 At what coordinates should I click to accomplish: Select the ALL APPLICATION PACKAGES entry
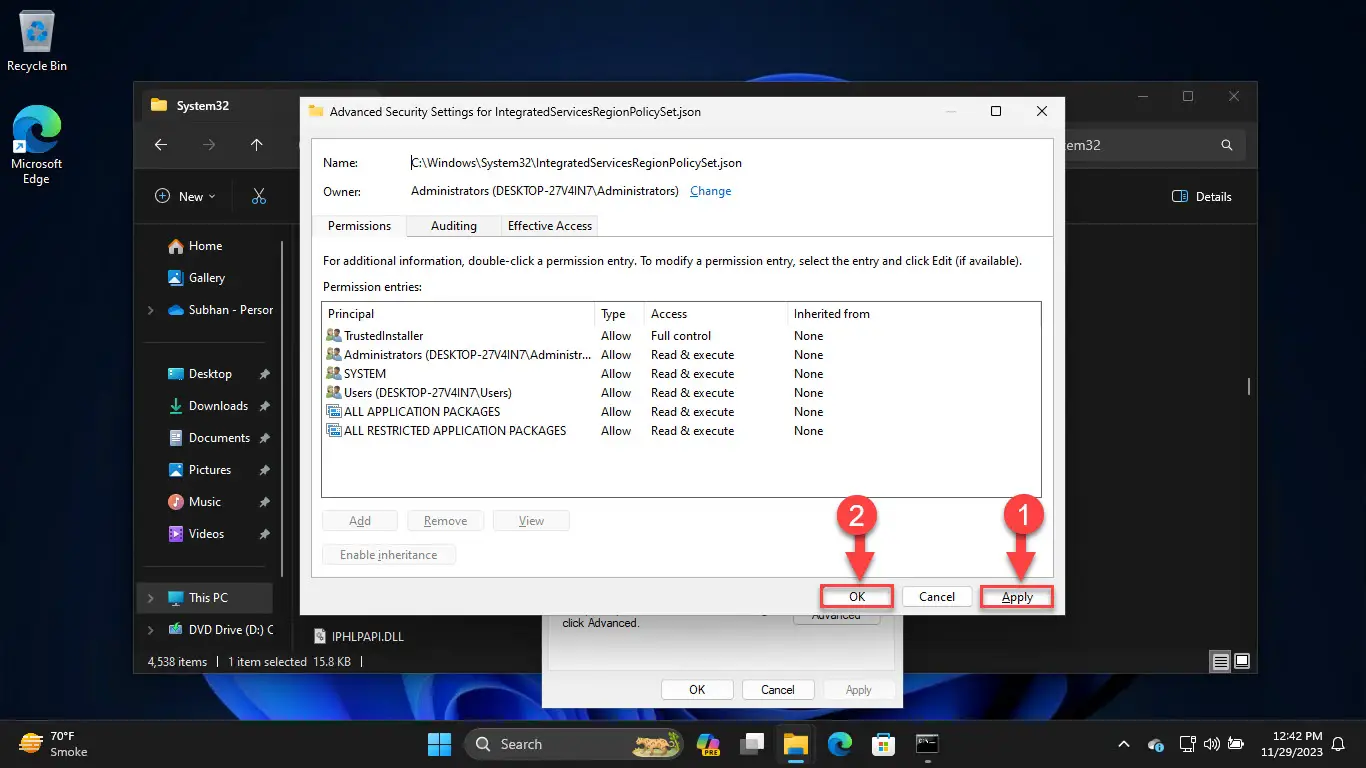tap(681, 412)
